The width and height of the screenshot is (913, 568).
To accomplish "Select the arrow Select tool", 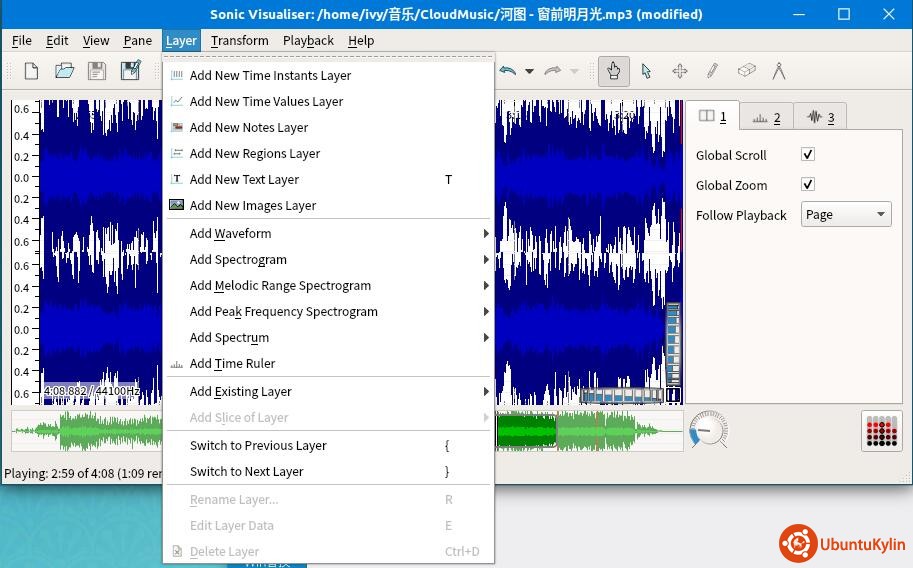I will point(647,71).
